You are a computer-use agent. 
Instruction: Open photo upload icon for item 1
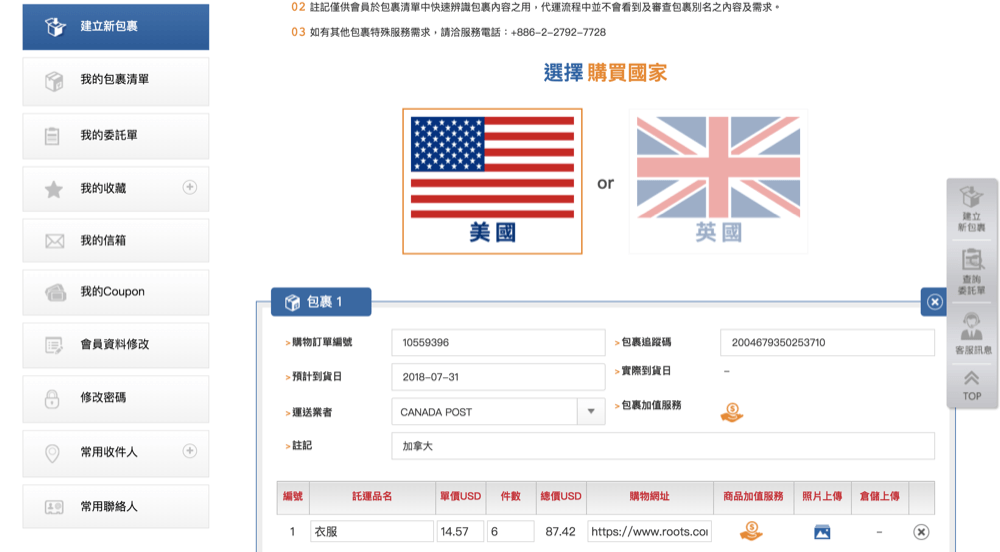822,532
